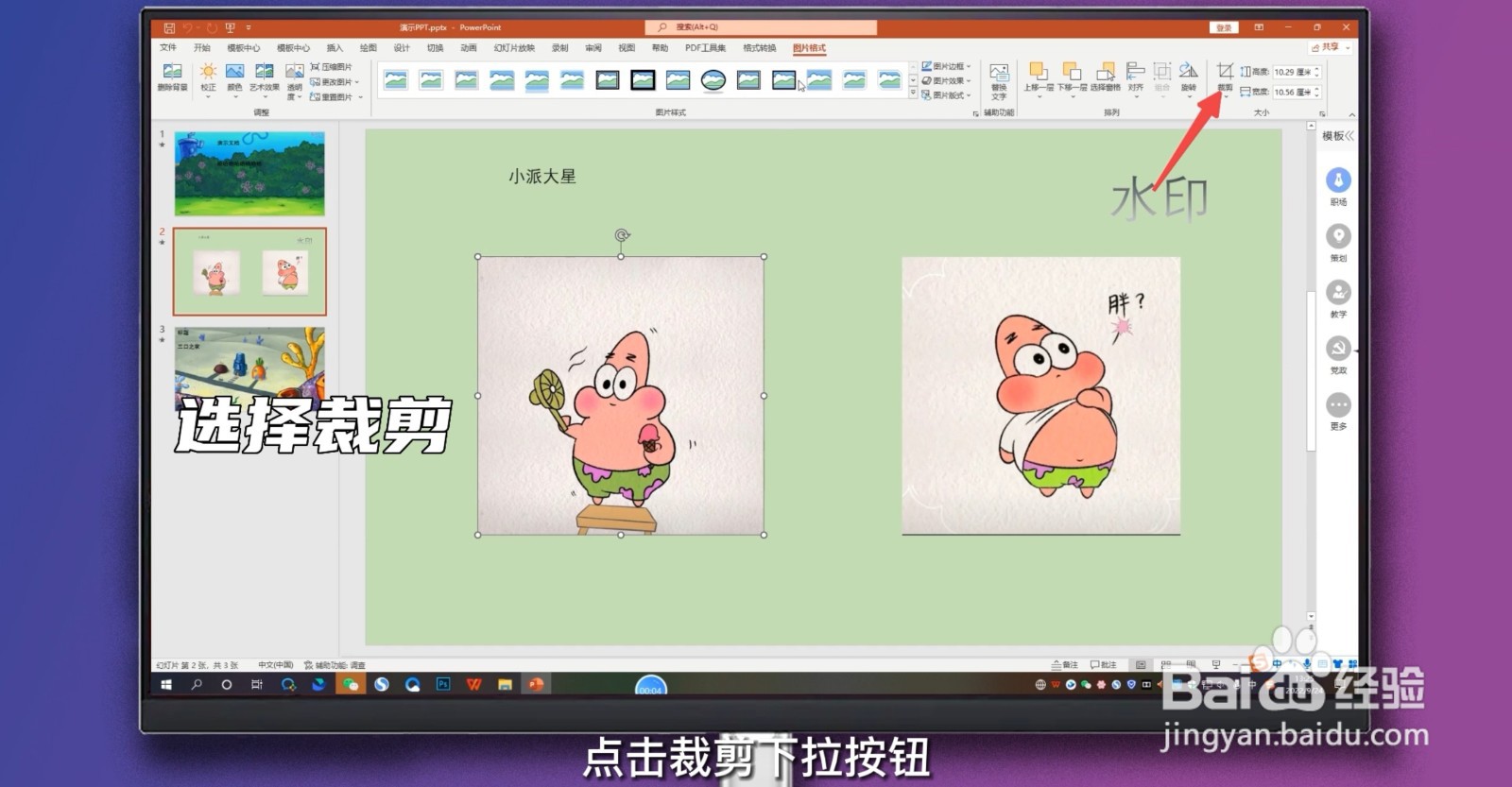The width and height of the screenshot is (1512, 787).
Task: Select the Crop (裁剪) tool icon
Action: coord(1225,73)
